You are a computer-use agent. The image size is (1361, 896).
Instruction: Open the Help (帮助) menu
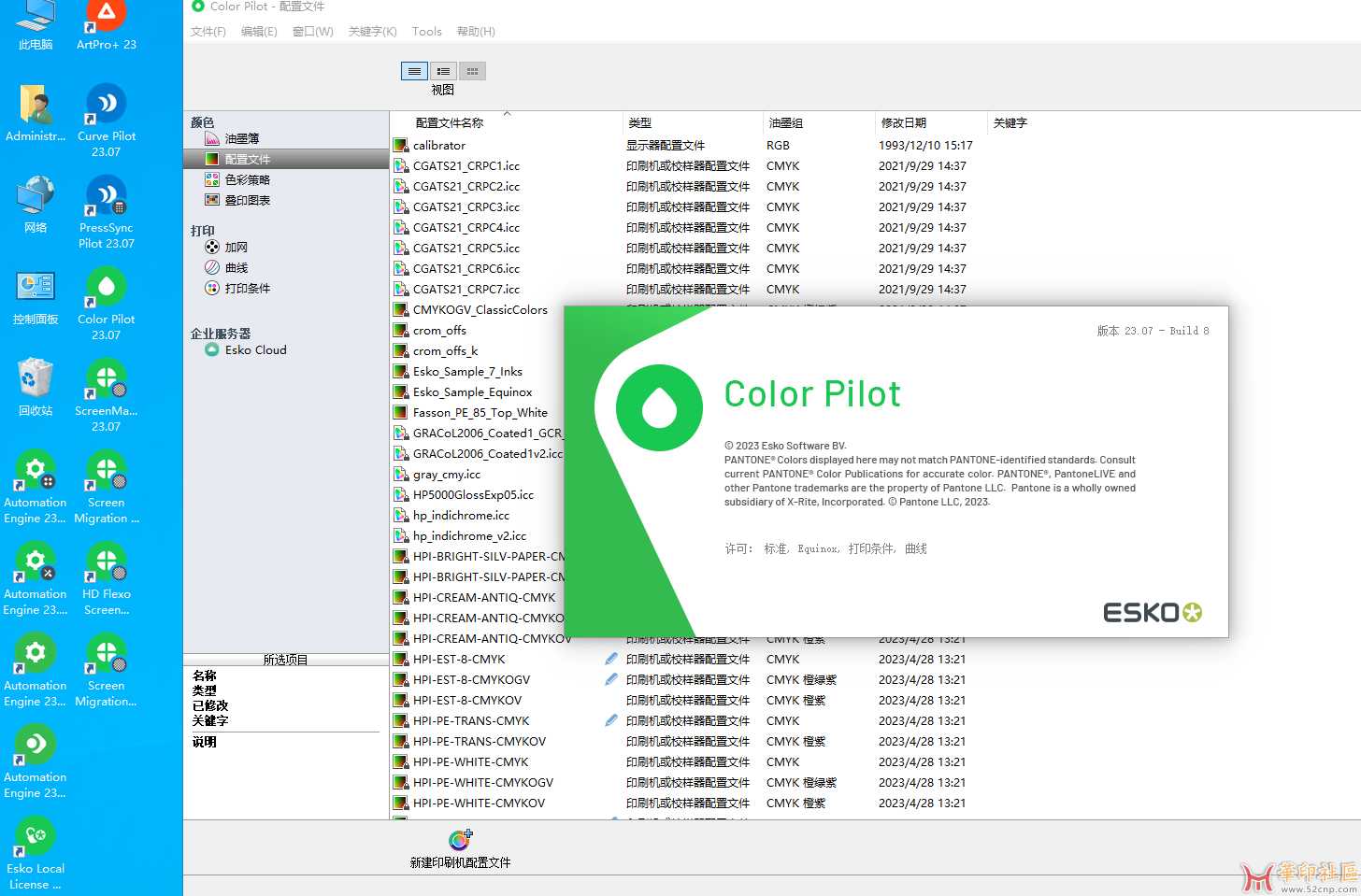coord(476,32)
